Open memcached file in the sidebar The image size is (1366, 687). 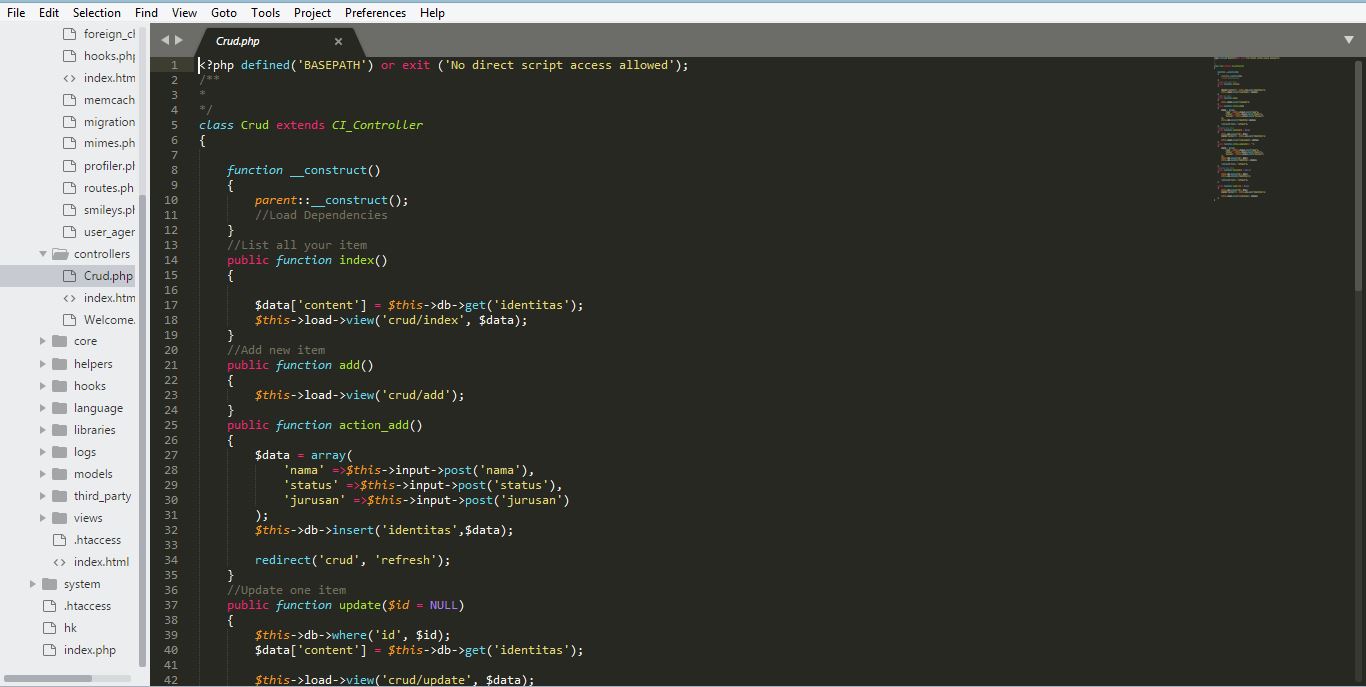109,100
